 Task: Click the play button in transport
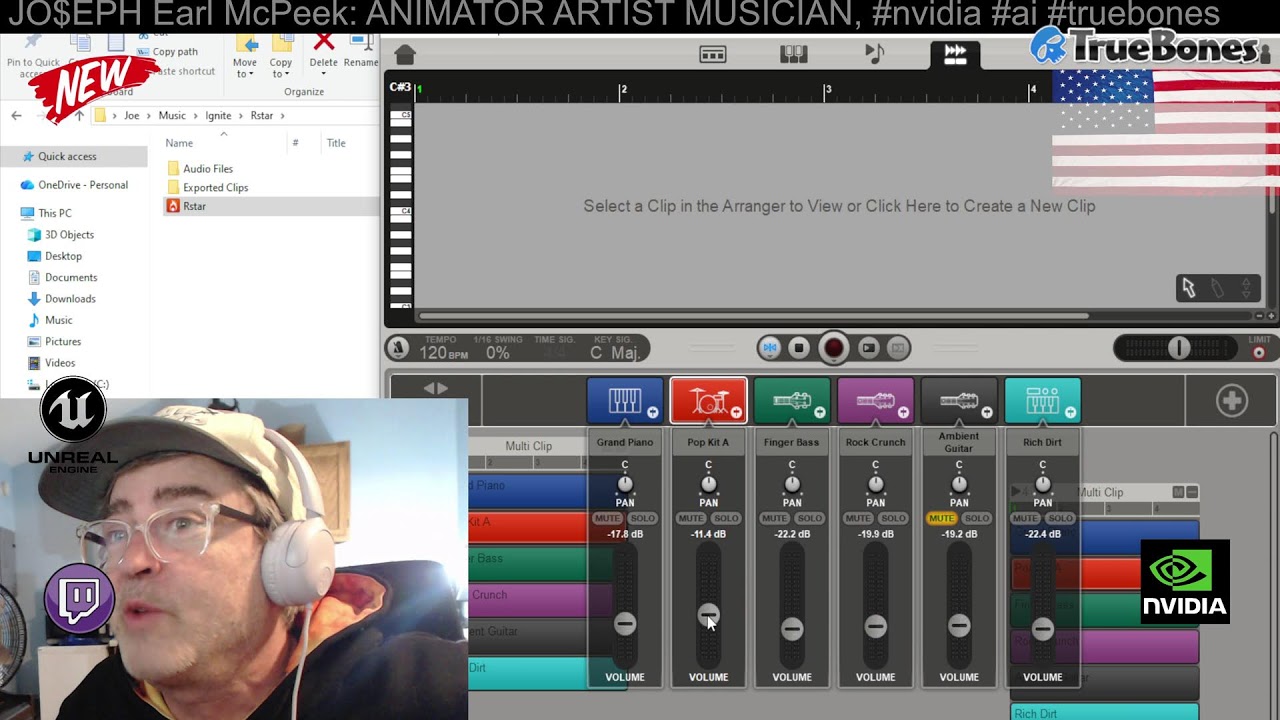pyautogui.click(x=868, y=348)
